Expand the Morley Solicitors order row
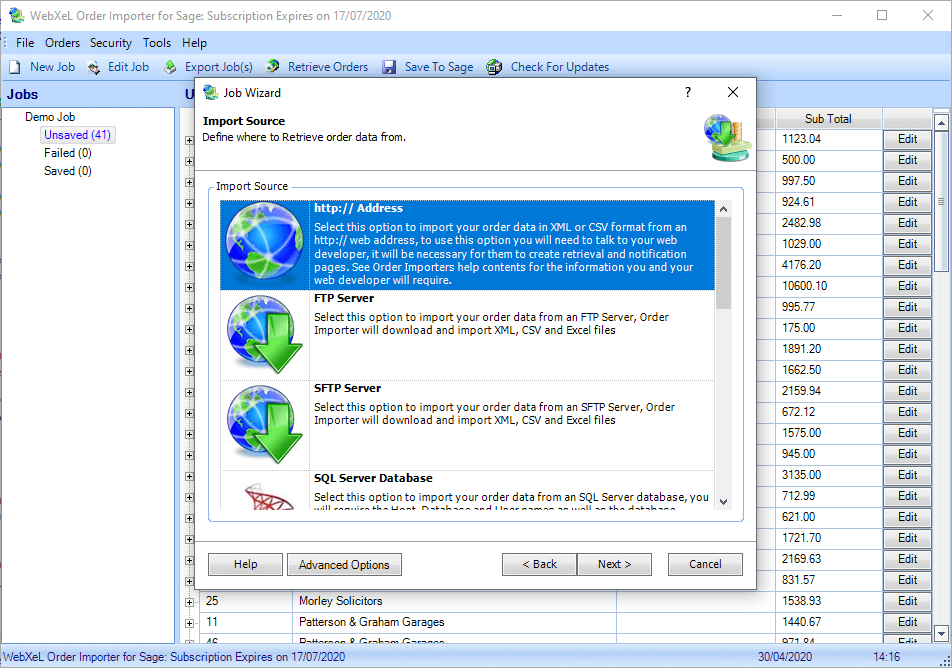Image resolution: width=952 pixels, height=668 pixels. (x=189, y=602)
